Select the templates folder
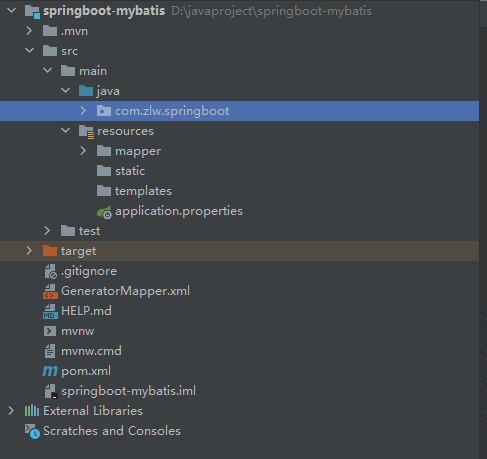 tap(143, 191)
